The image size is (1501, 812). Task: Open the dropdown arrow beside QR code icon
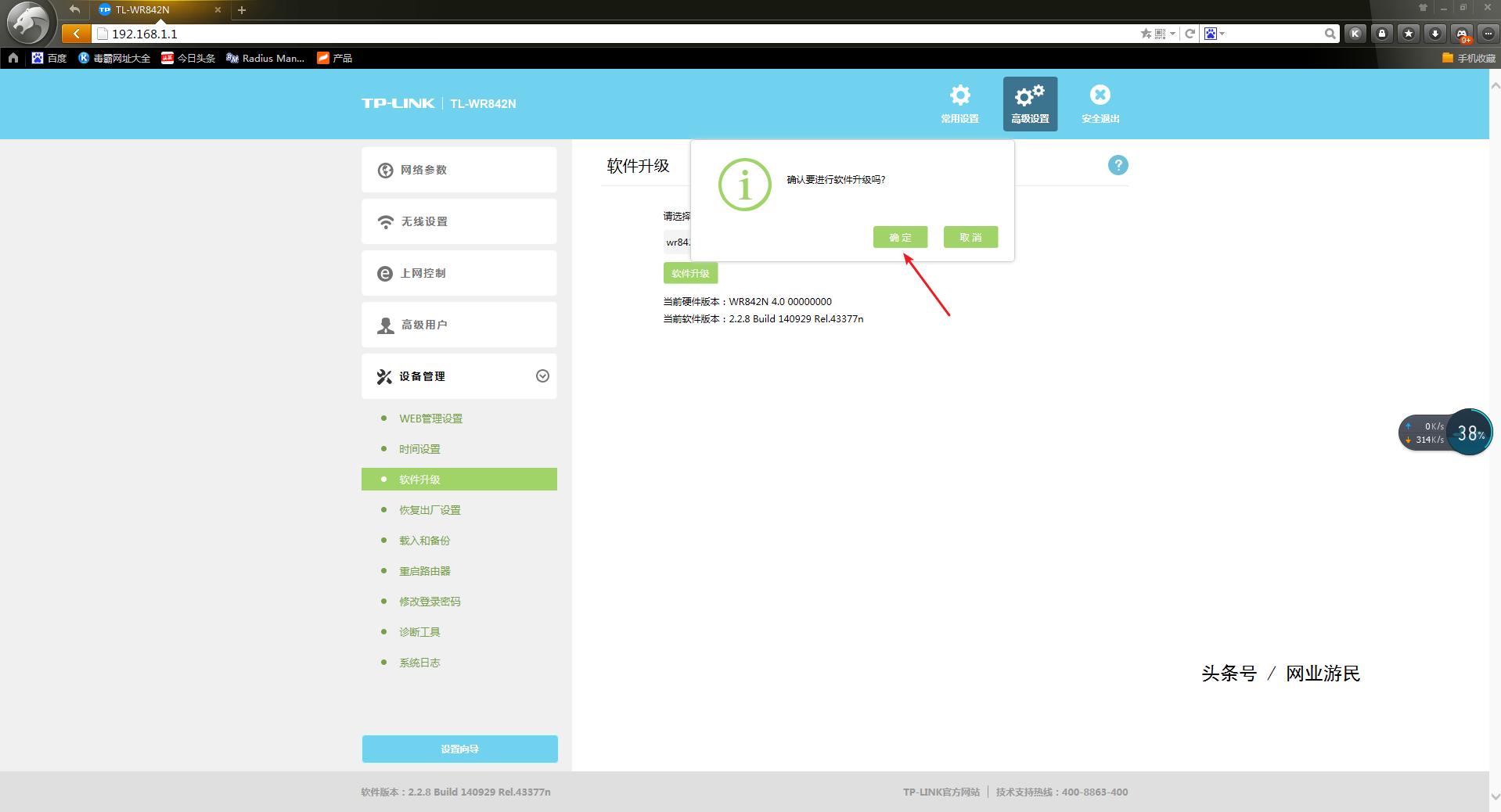pos(1172,34)
